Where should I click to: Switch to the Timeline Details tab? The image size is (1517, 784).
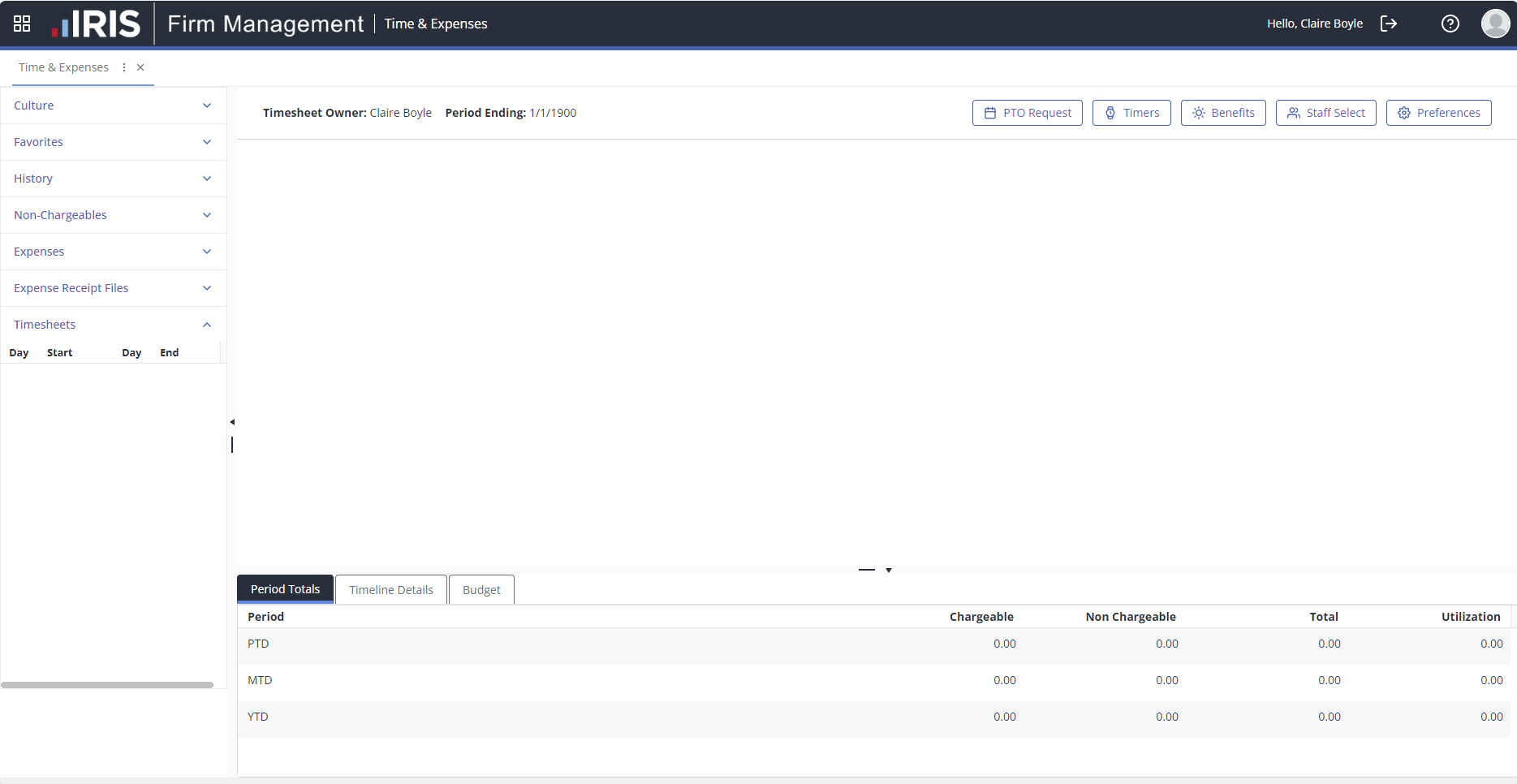coord(391,590)
